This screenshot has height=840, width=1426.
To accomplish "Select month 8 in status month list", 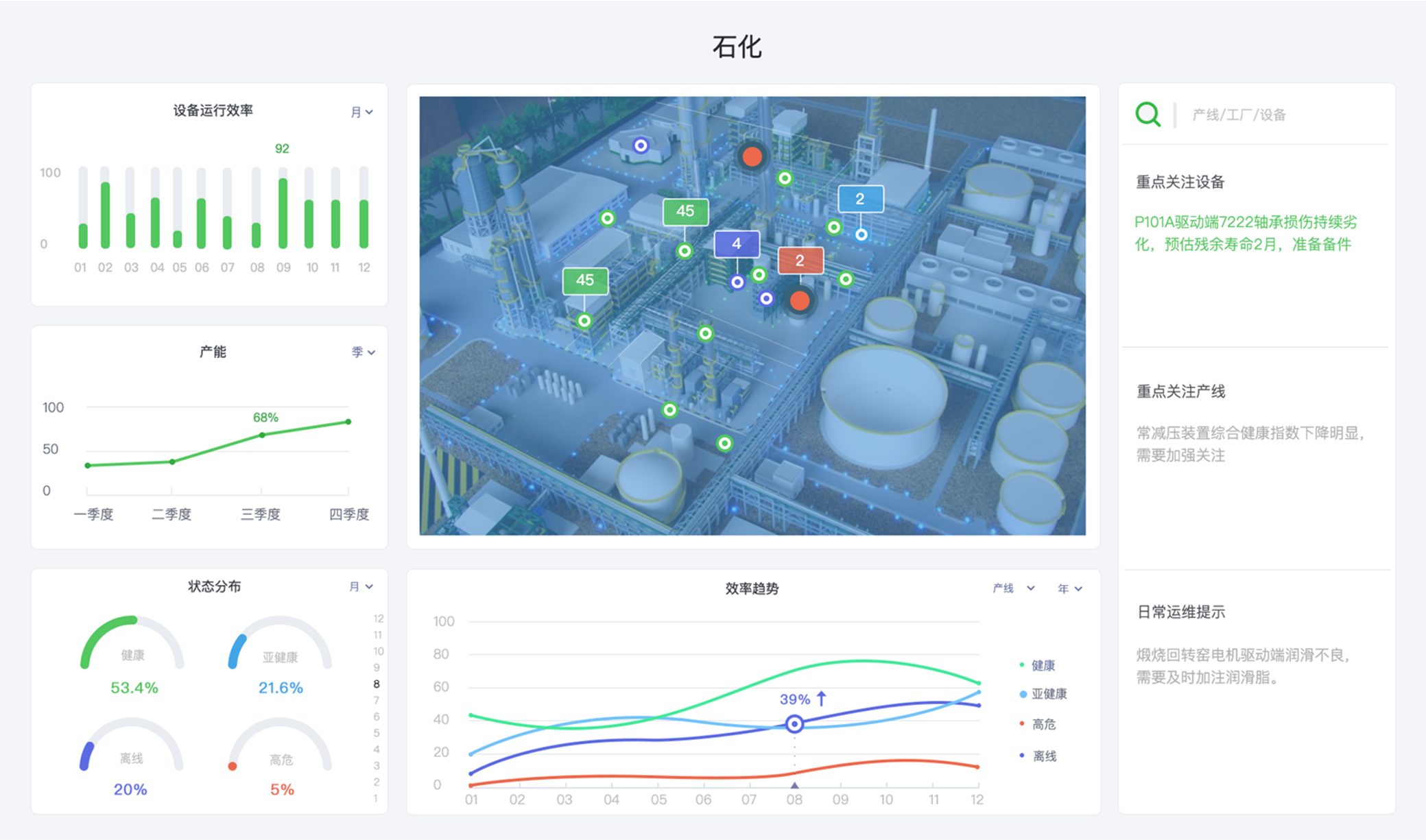I will point(377,684).
